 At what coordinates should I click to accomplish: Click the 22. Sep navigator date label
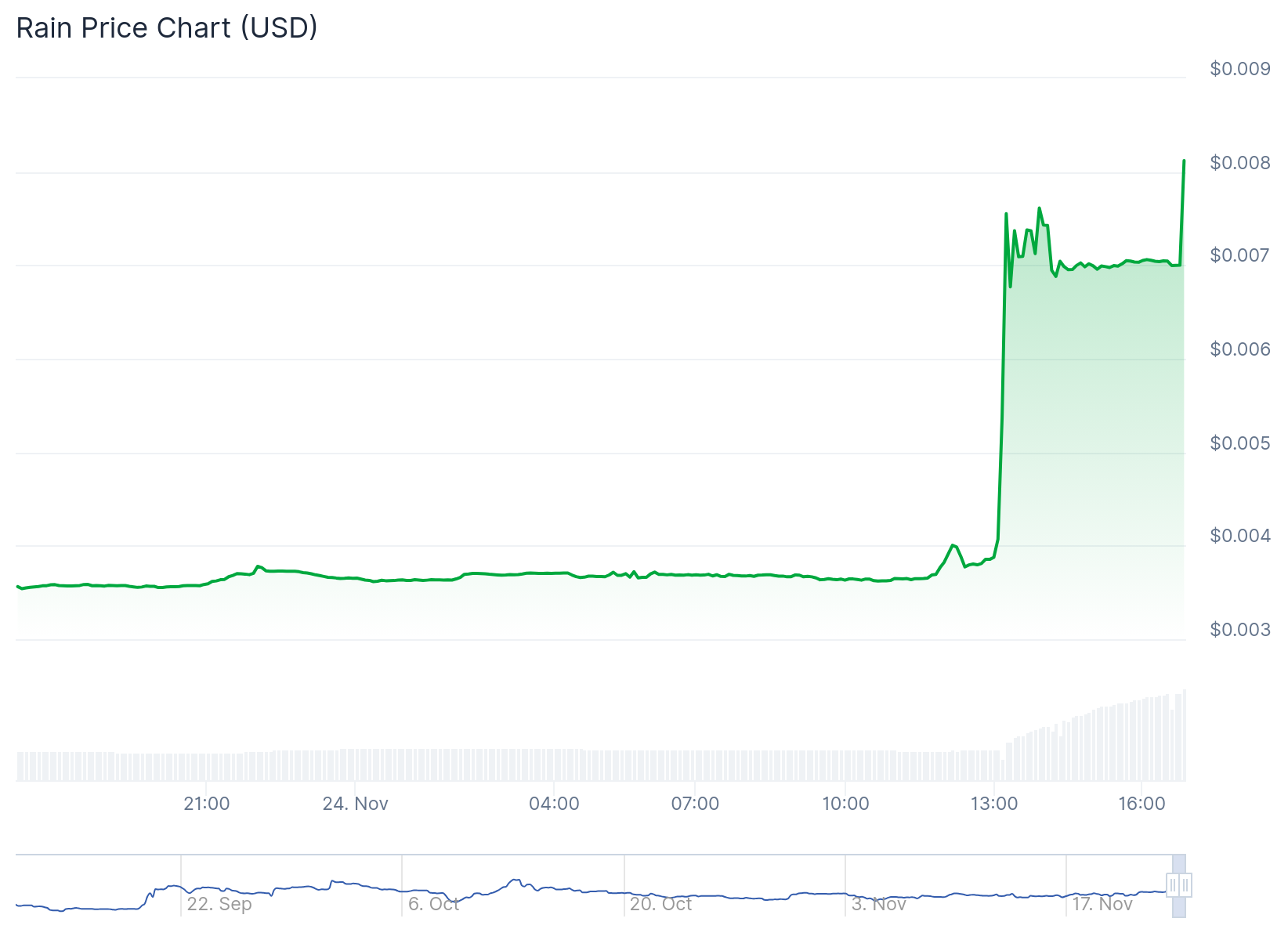tap(219, 904)
